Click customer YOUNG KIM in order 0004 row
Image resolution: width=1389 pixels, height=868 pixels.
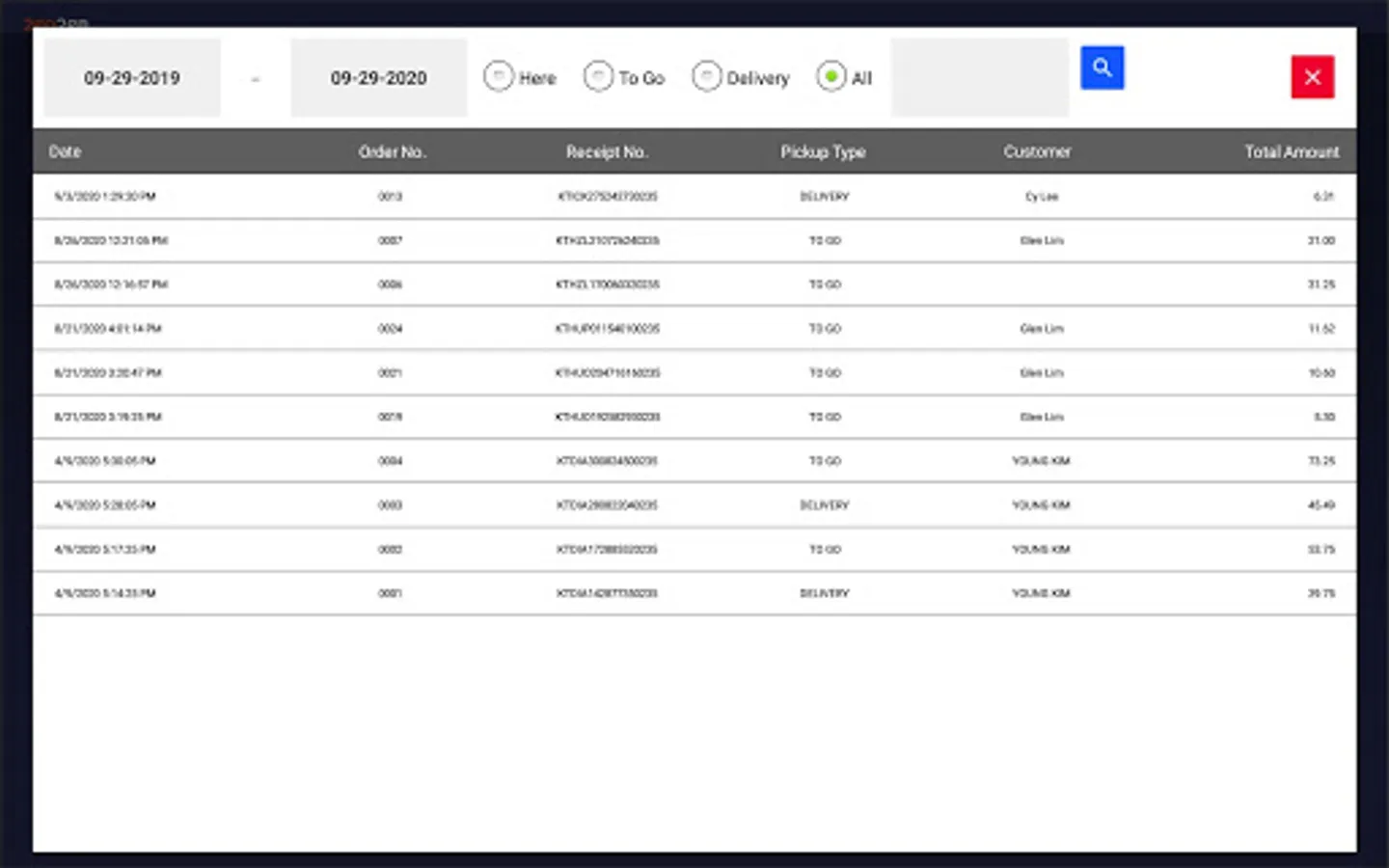click(1041, 461)
